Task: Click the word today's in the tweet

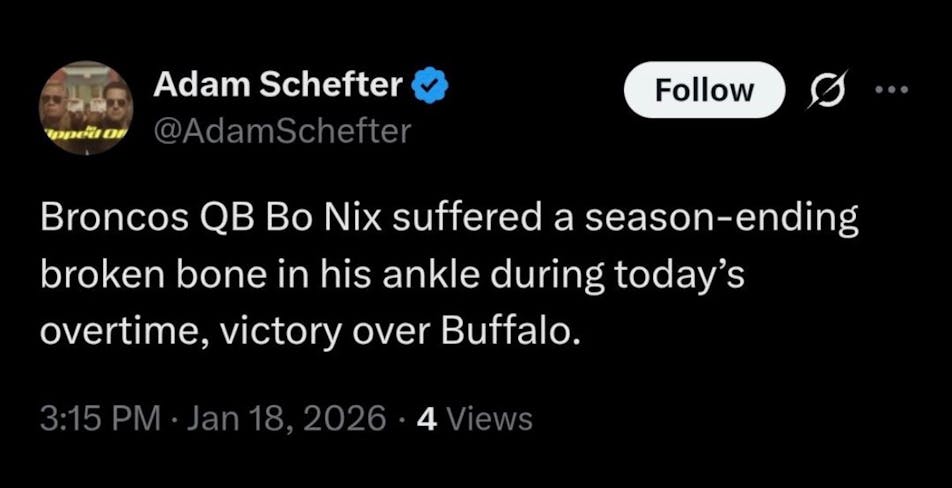Action: [680, 276]
